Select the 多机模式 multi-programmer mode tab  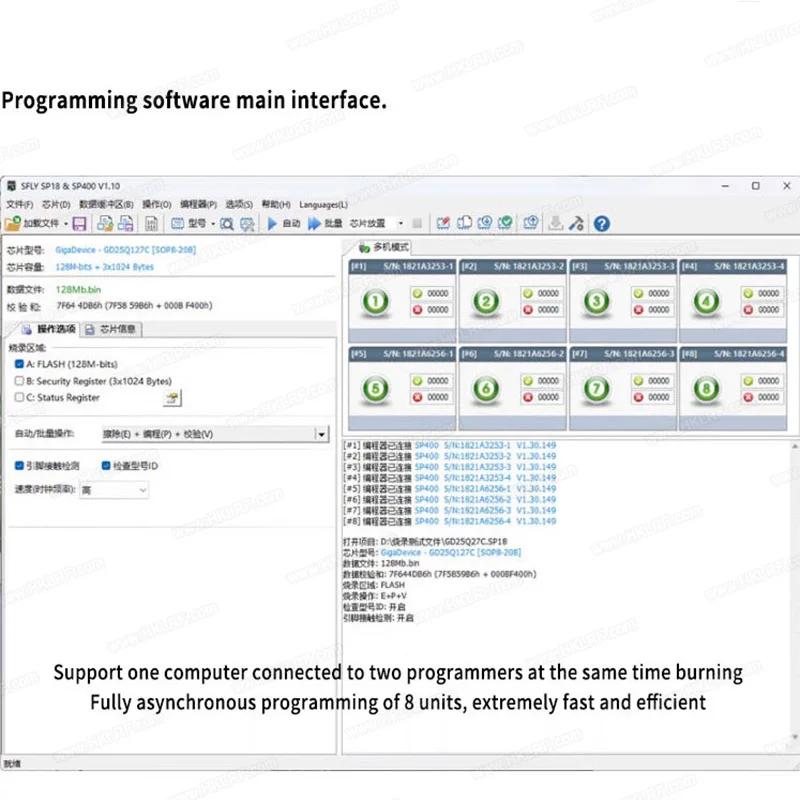click(384, 247)
